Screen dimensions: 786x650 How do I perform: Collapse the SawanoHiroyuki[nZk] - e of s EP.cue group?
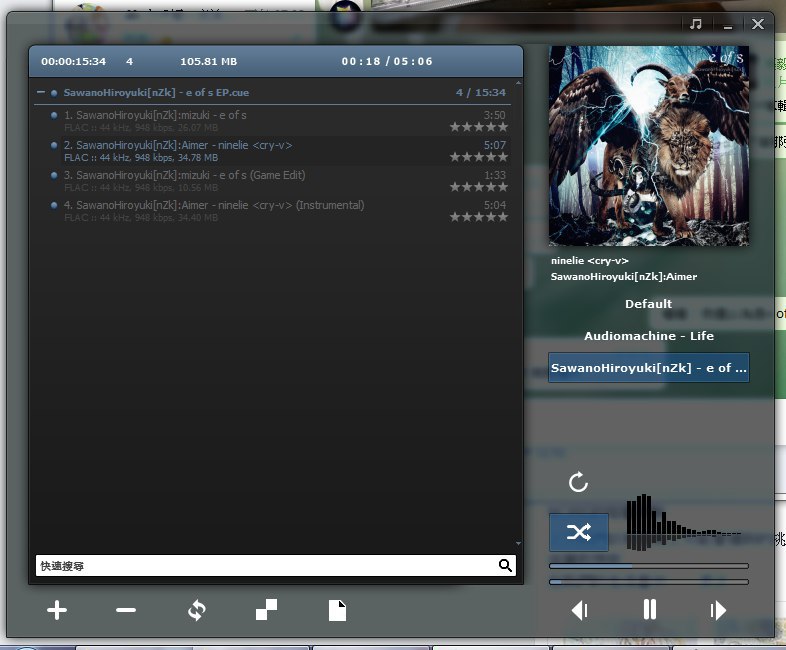pos(41,92)
